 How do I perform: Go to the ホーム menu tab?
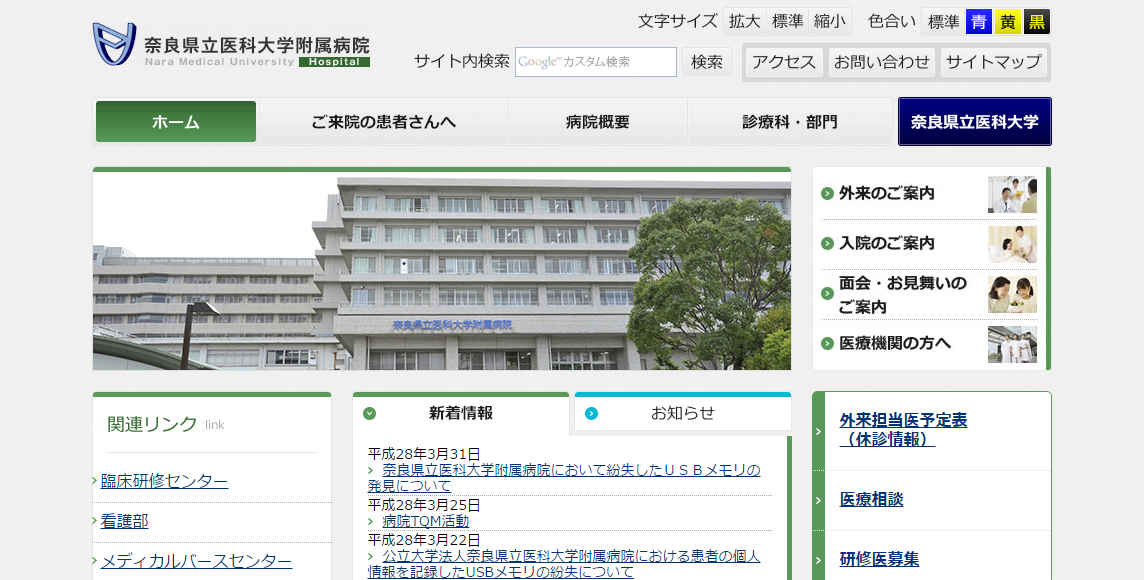coord(176,122)
